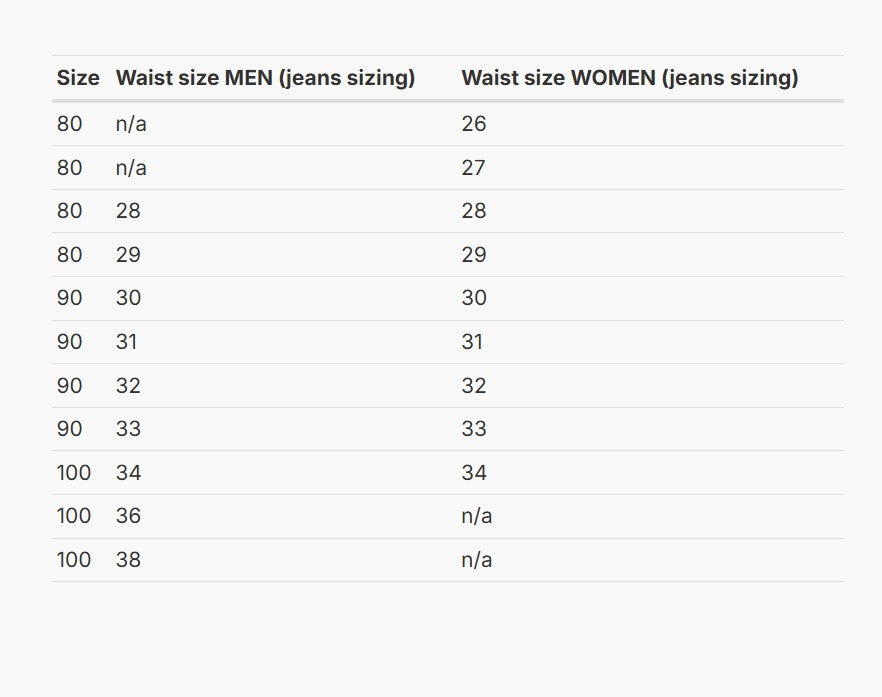Click women's waist value 29
Screen dimensions: 882x697
pos(474,255)
